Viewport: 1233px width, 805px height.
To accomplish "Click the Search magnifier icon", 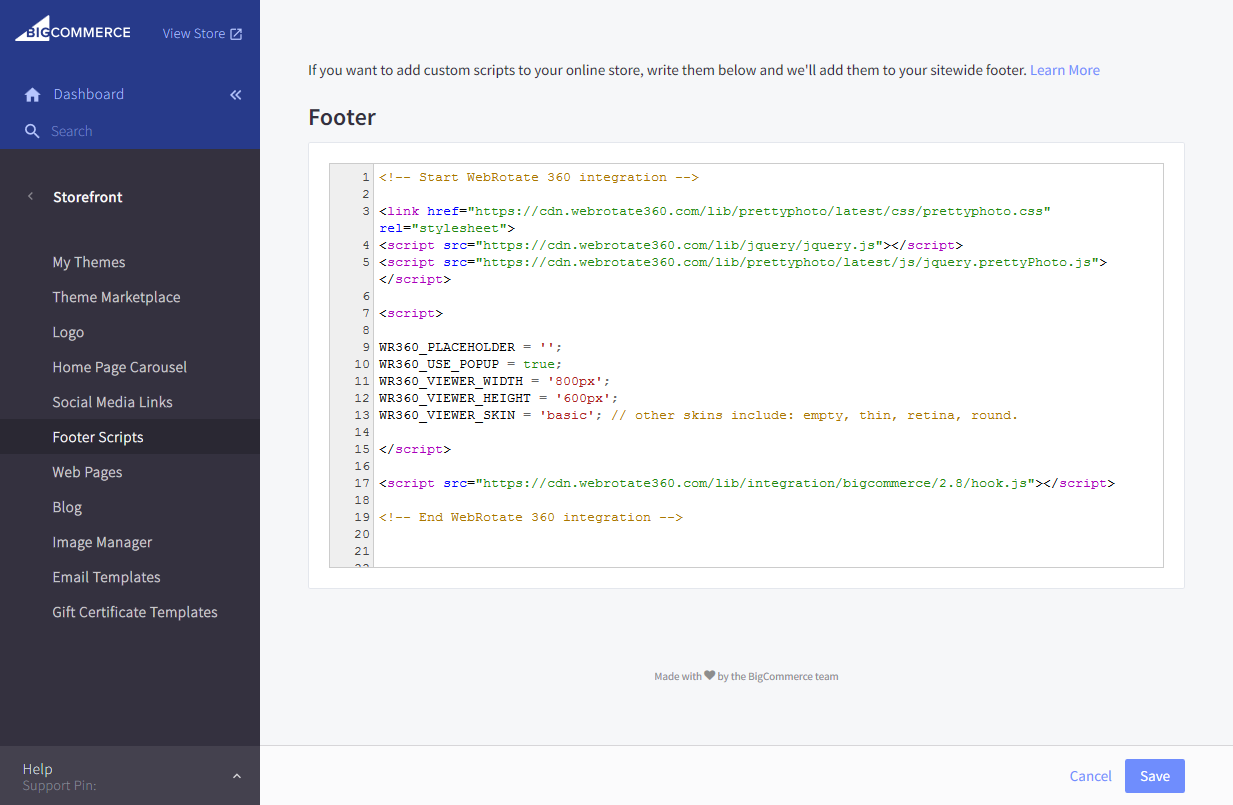I will point(32,131).
